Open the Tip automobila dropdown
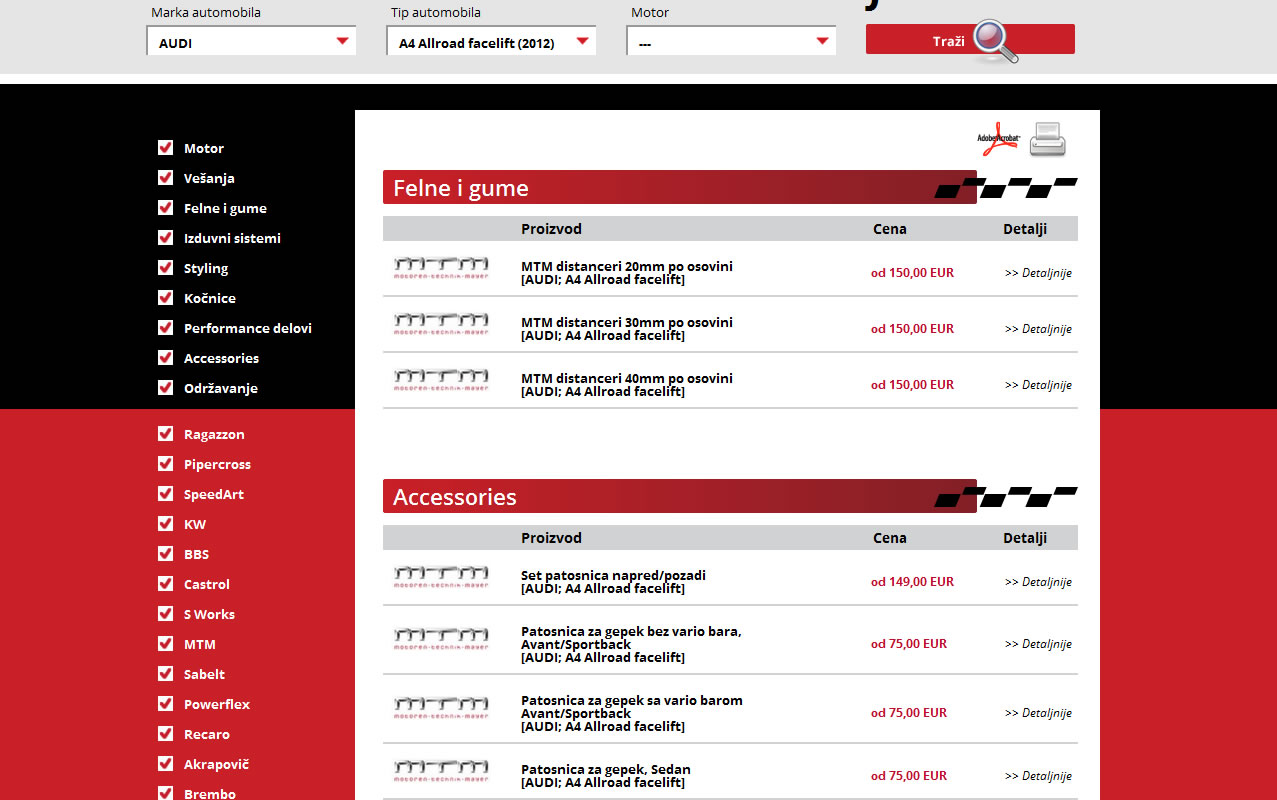The image size is (1277, 800). 491,42
